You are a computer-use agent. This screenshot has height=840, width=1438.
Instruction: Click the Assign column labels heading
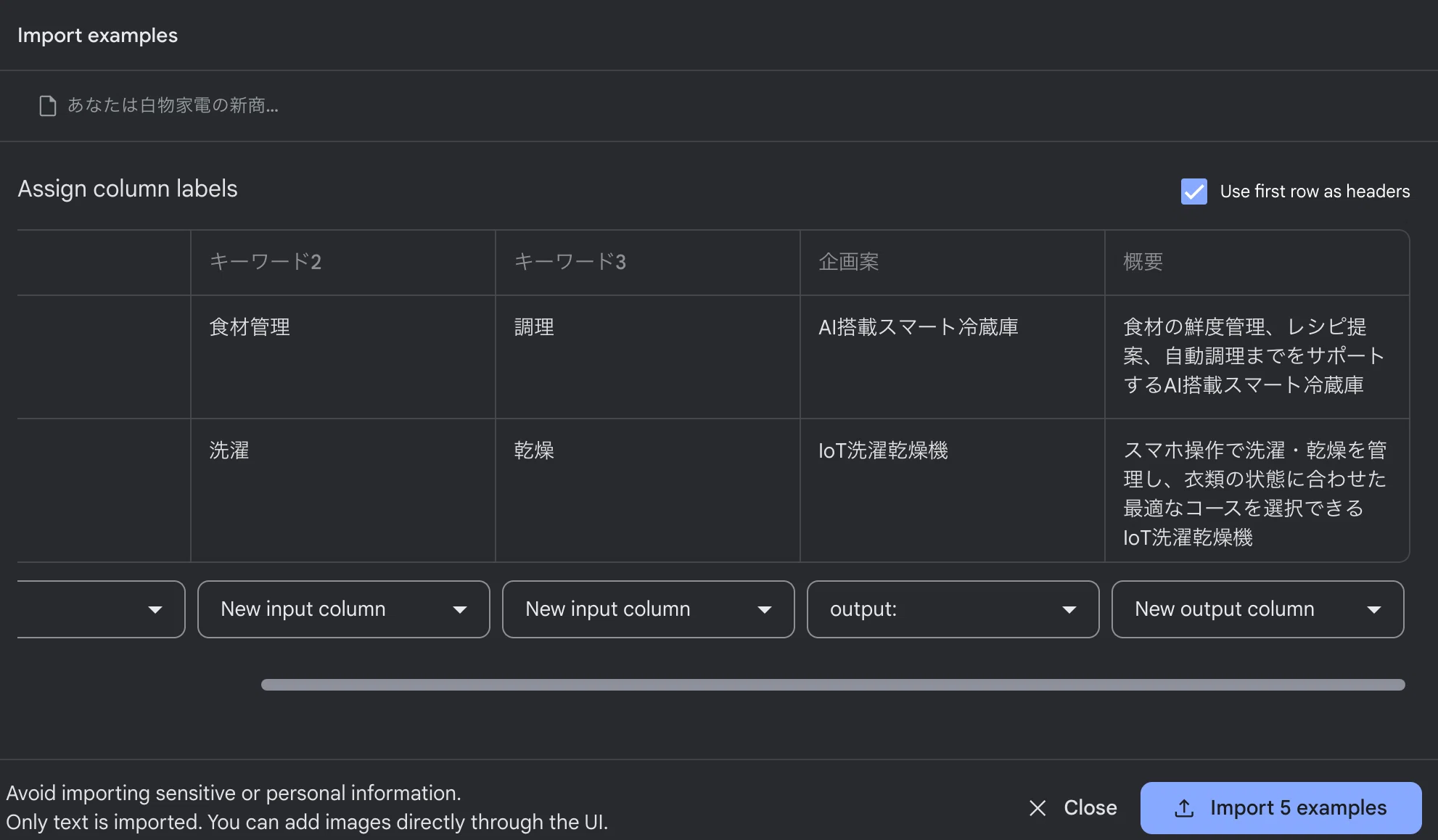128,189
